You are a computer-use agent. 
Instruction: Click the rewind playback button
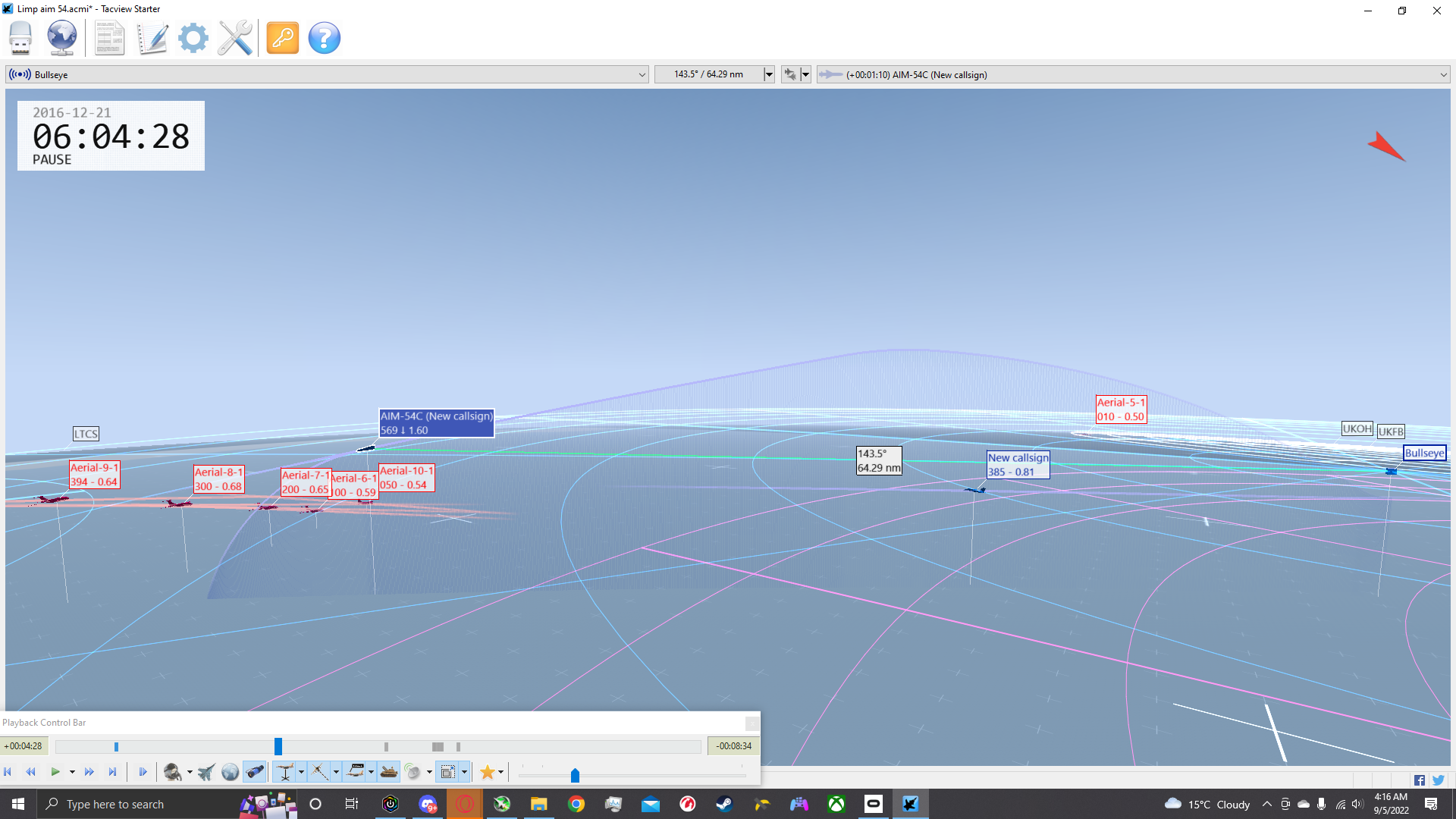coord(31,772)
